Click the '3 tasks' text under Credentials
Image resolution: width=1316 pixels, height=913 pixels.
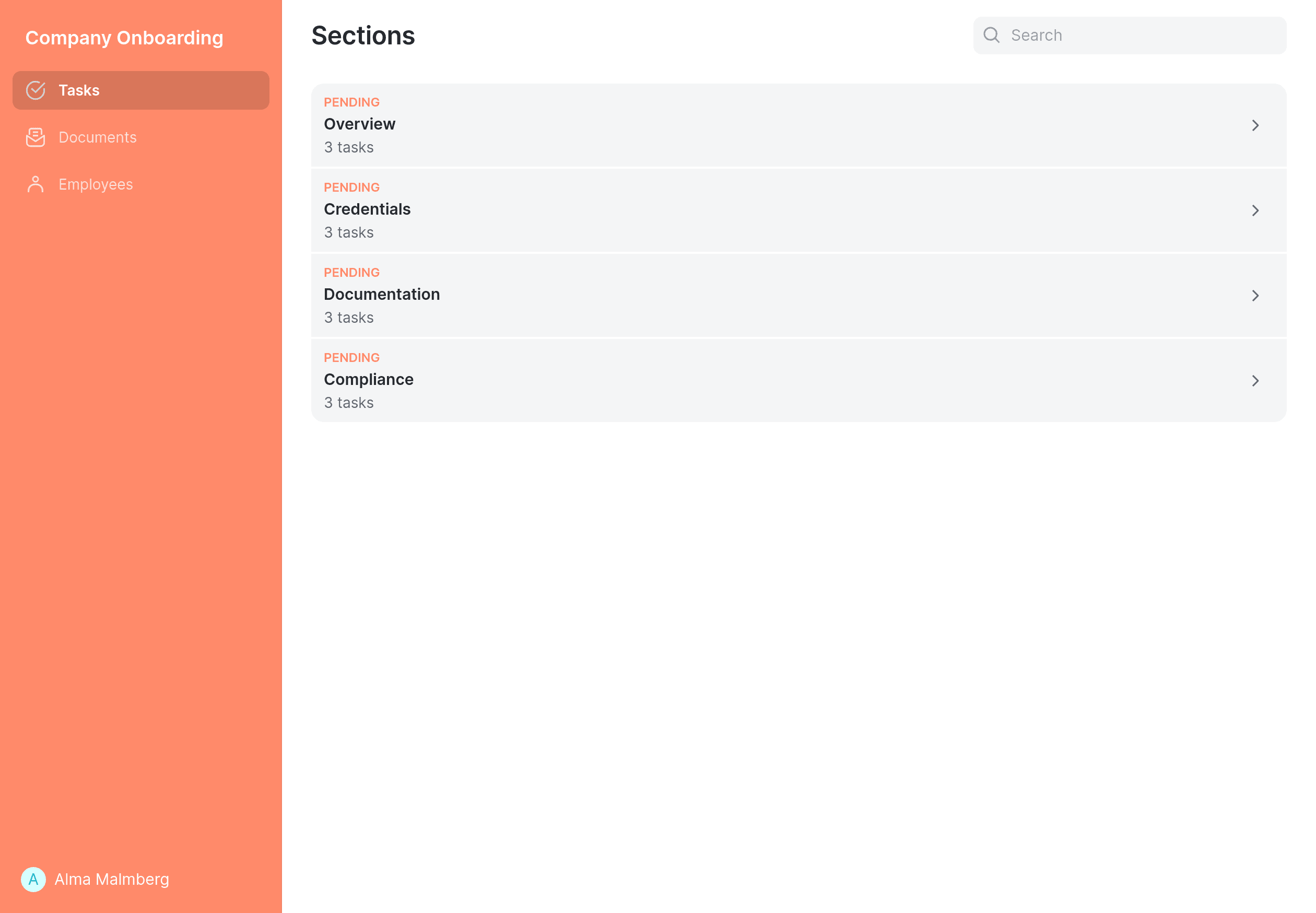348,233
